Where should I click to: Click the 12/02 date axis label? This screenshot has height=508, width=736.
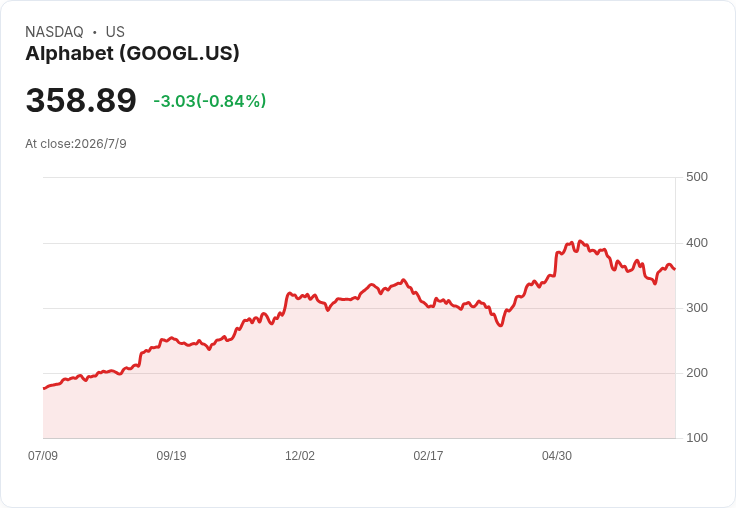(x=300, y=455)
